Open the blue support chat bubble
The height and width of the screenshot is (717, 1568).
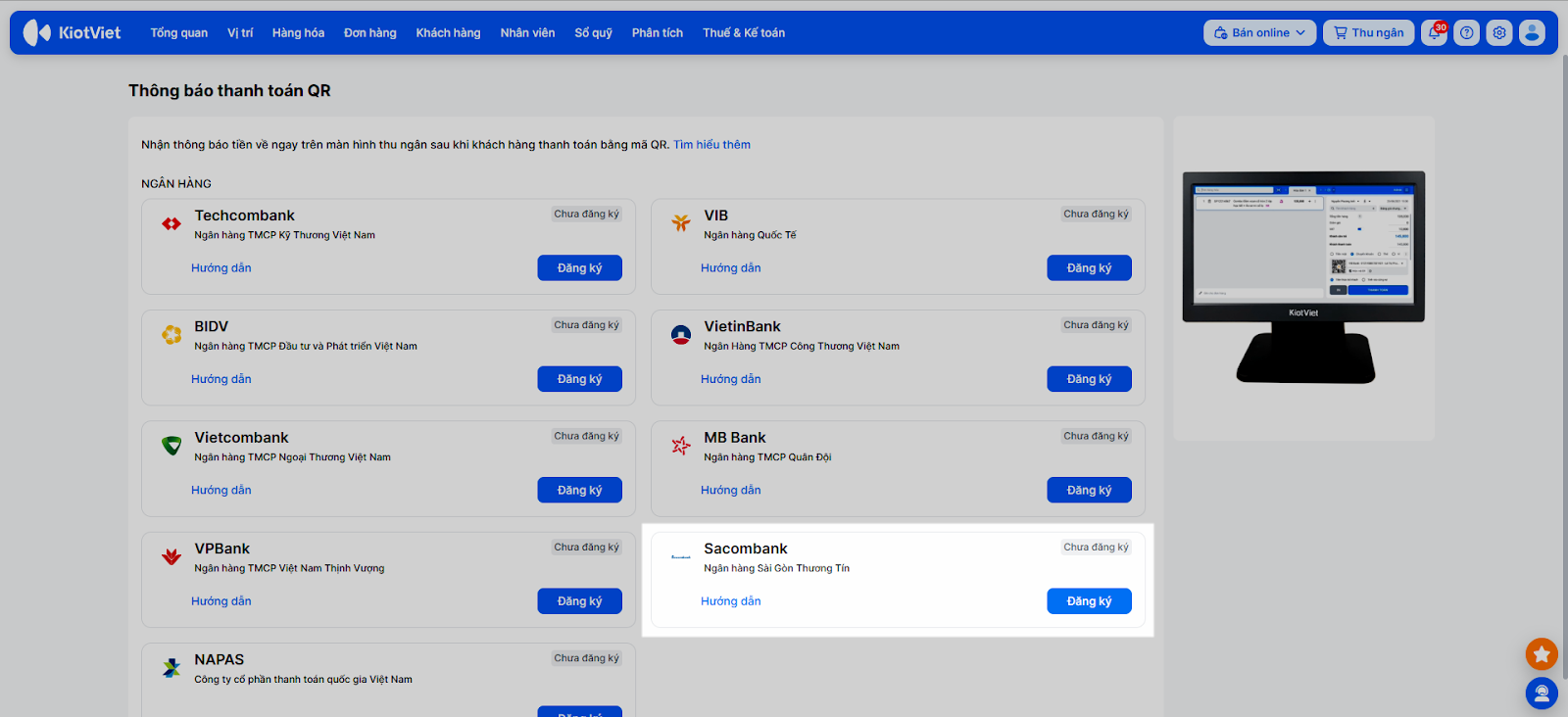coord(1542,693)
